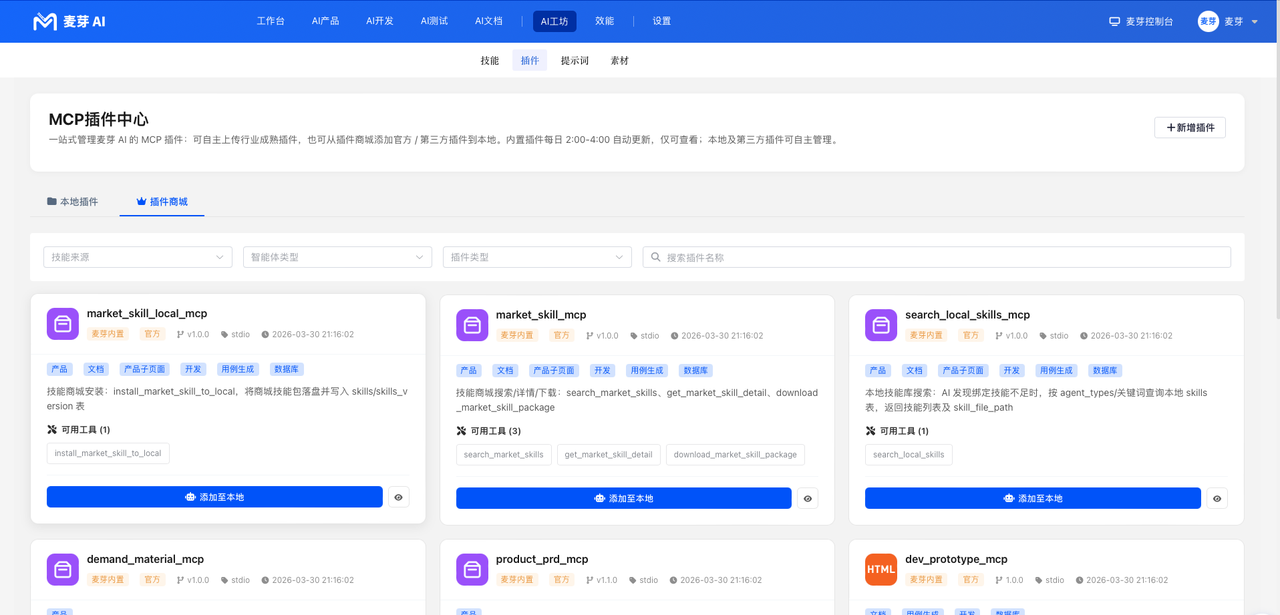This screenshot has height=615, width=1280.
Task: Open the 插件类型 dropdown
Action: point(537,257)
